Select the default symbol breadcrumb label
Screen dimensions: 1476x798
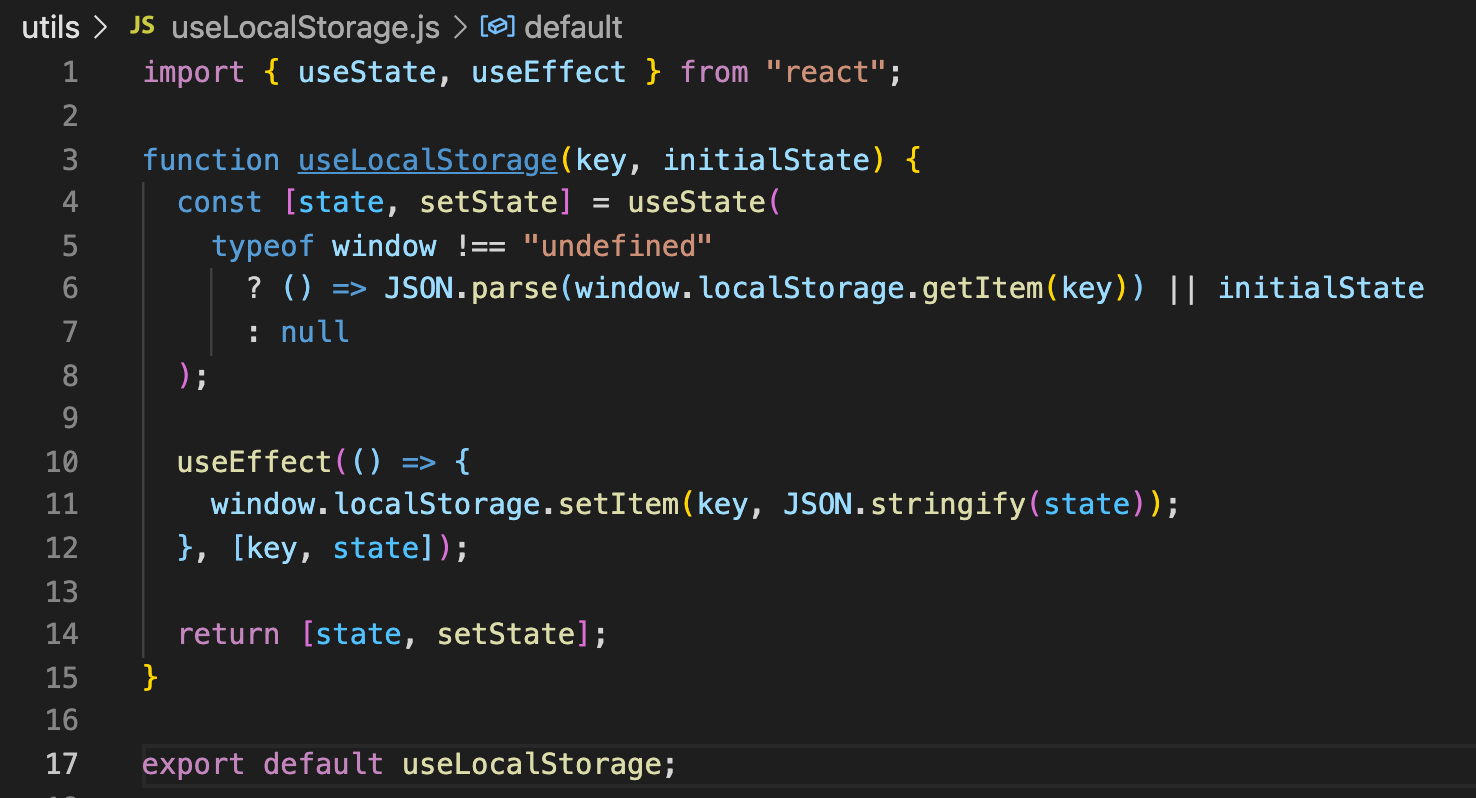[573, 27]
